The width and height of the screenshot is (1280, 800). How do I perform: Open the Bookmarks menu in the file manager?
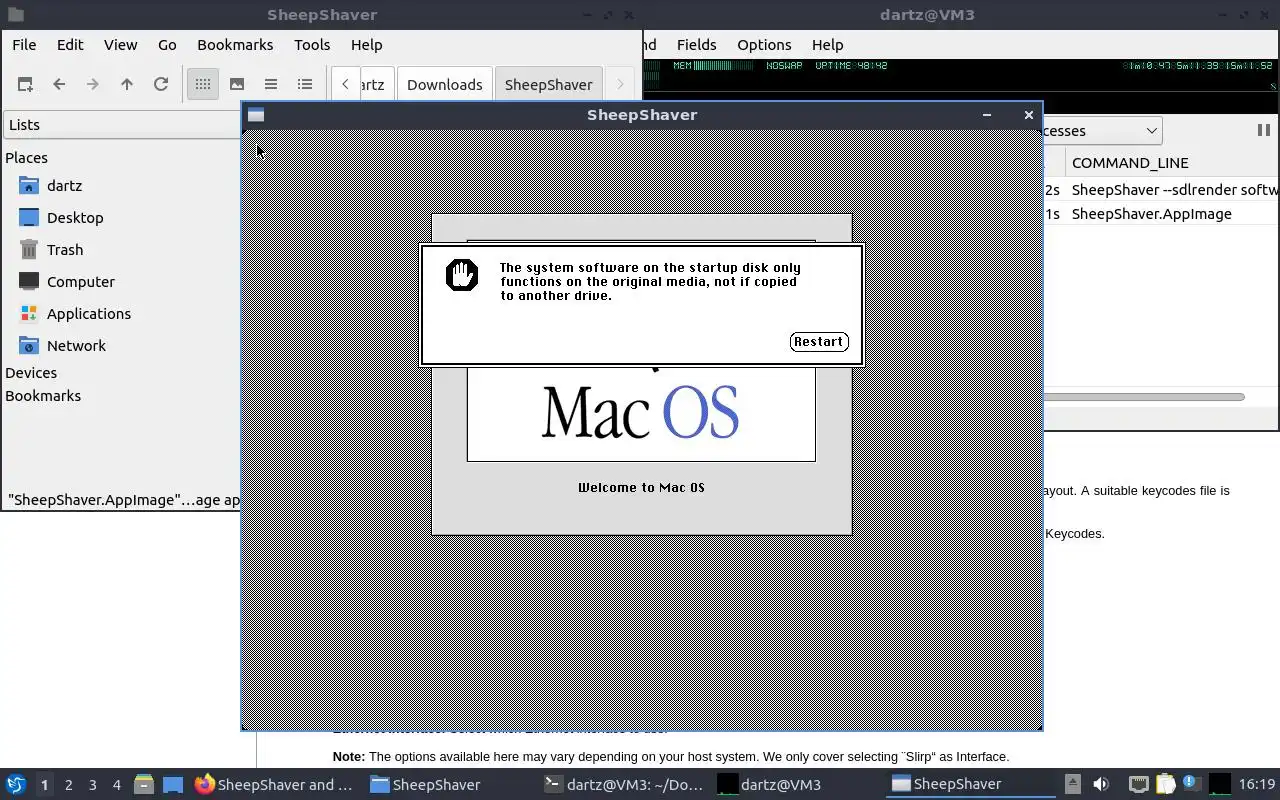click(235, 45)
